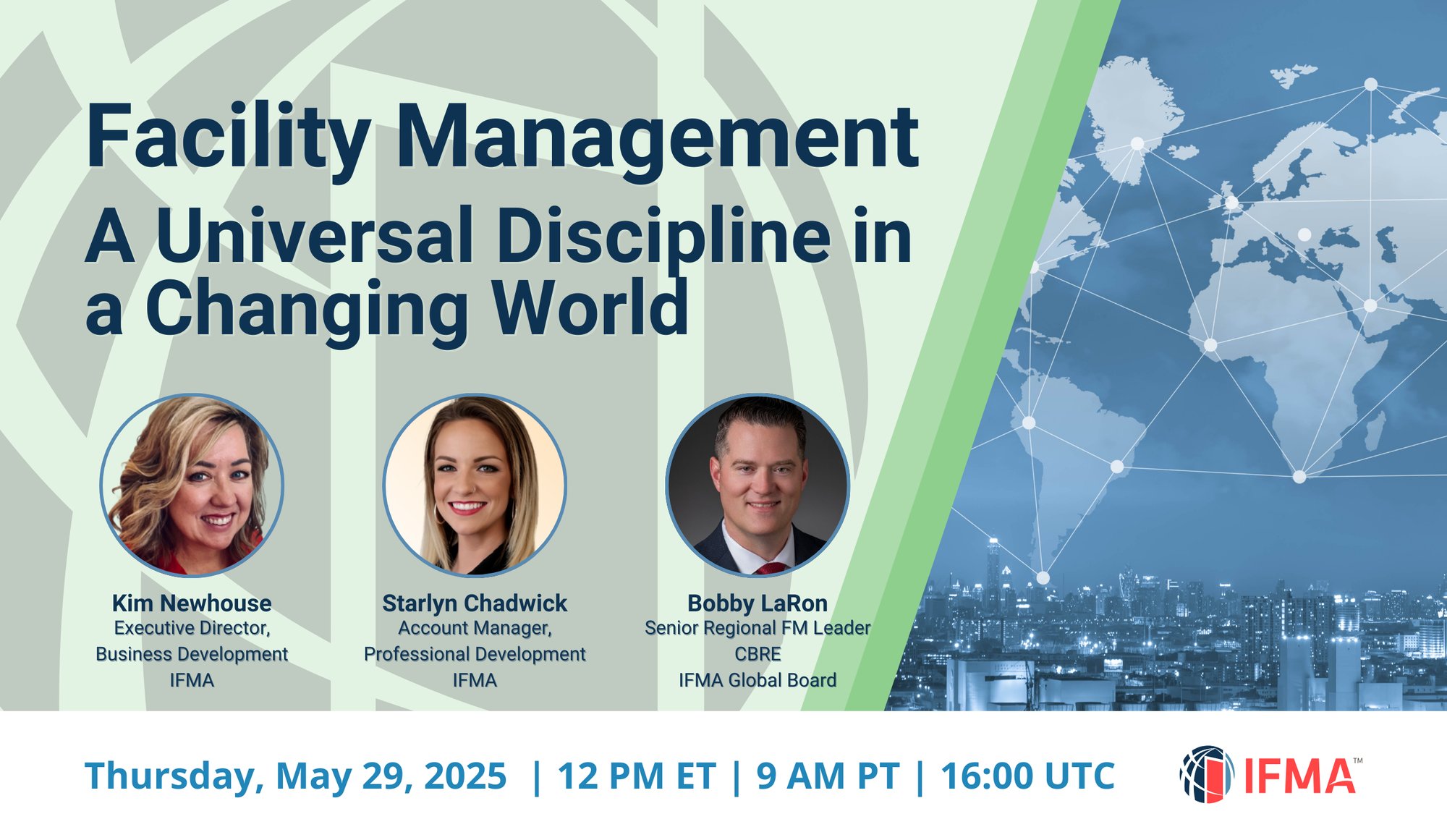The height and width of the screenshot is (840, 1447).
Task: Click 'Senior Regional FM Leader' text
Action: (x=758, y=628)
